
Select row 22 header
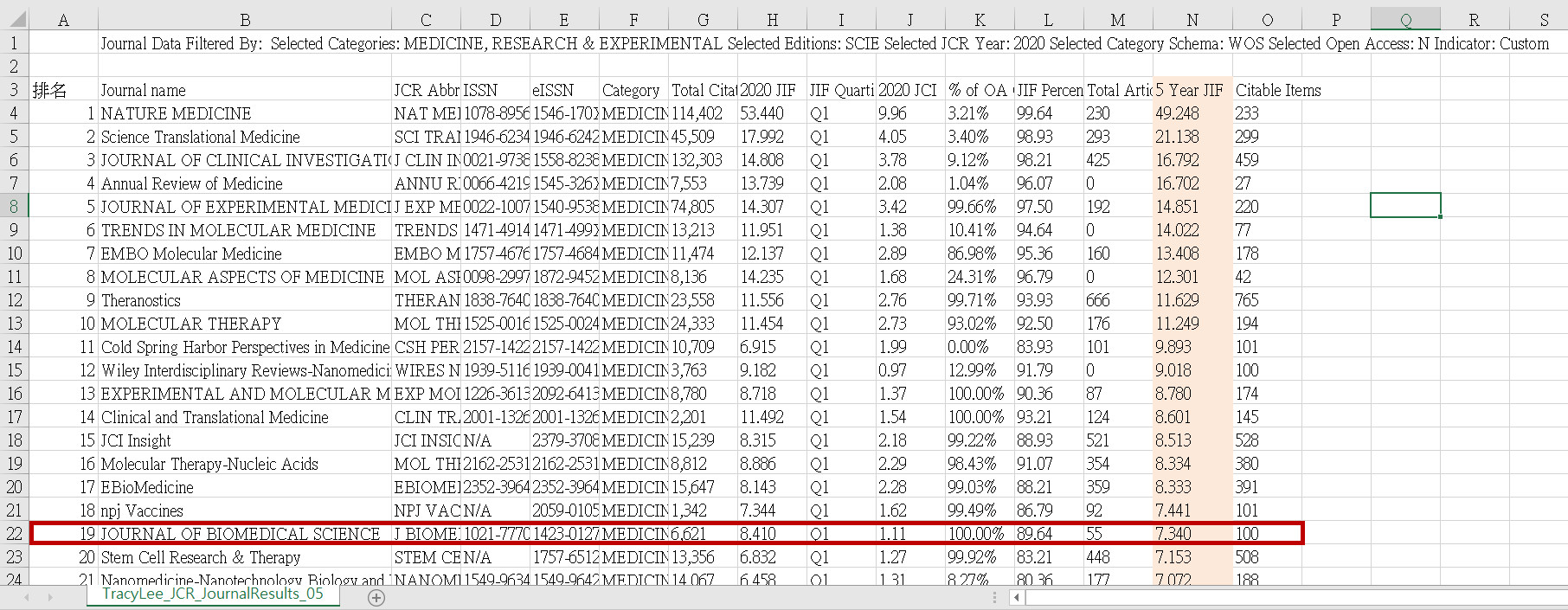(x=15, y=534)
